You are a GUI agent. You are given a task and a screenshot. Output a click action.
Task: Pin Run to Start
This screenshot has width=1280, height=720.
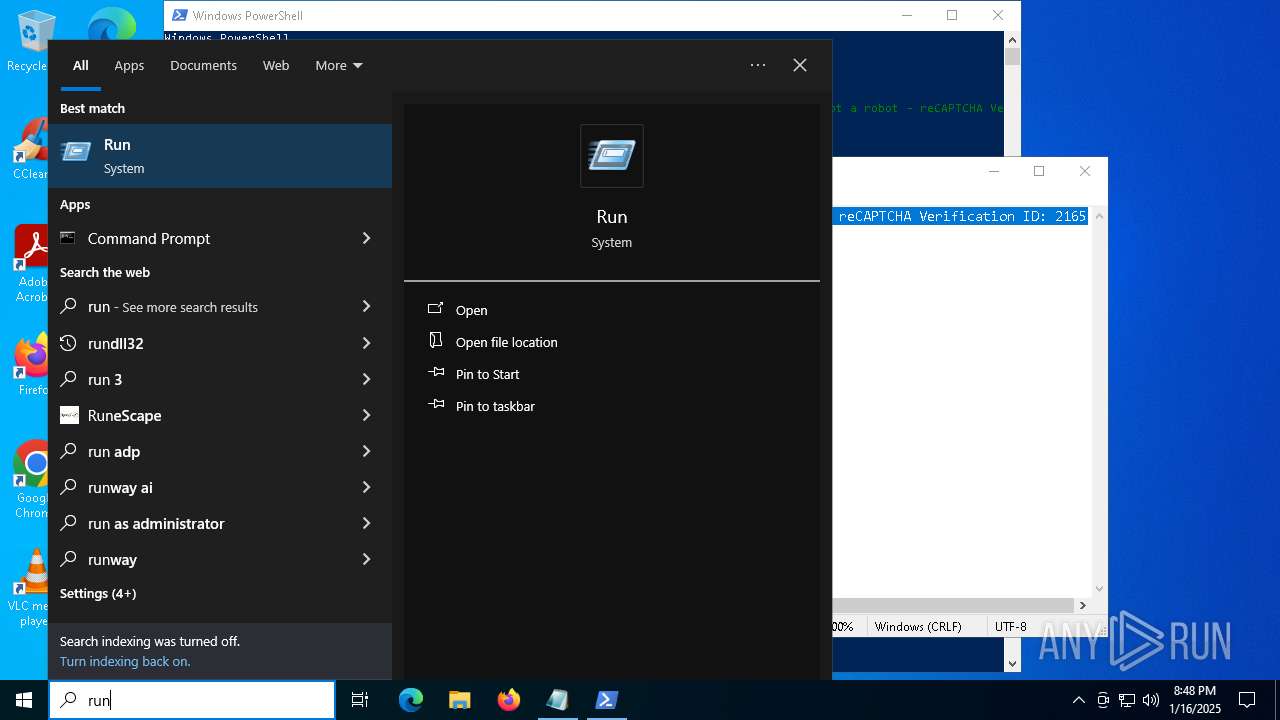tap(474, 374)
